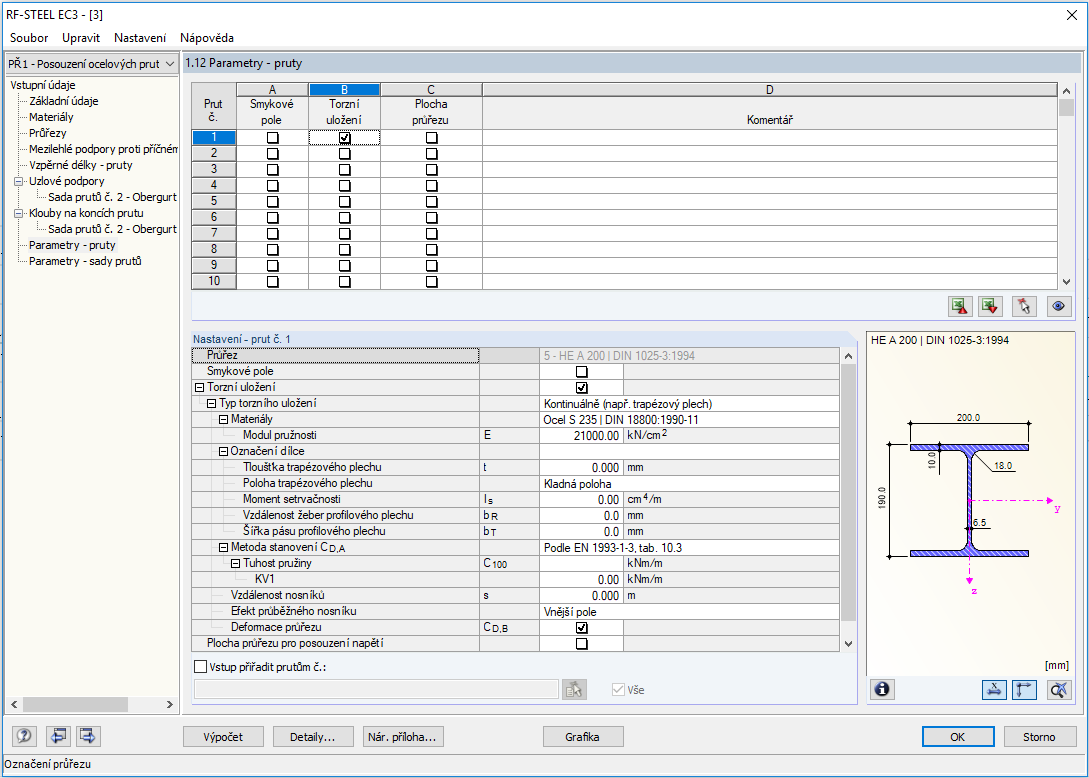Click the member table scroll down arrow
The image size is (1089, 778).
tap(1067, 282)
